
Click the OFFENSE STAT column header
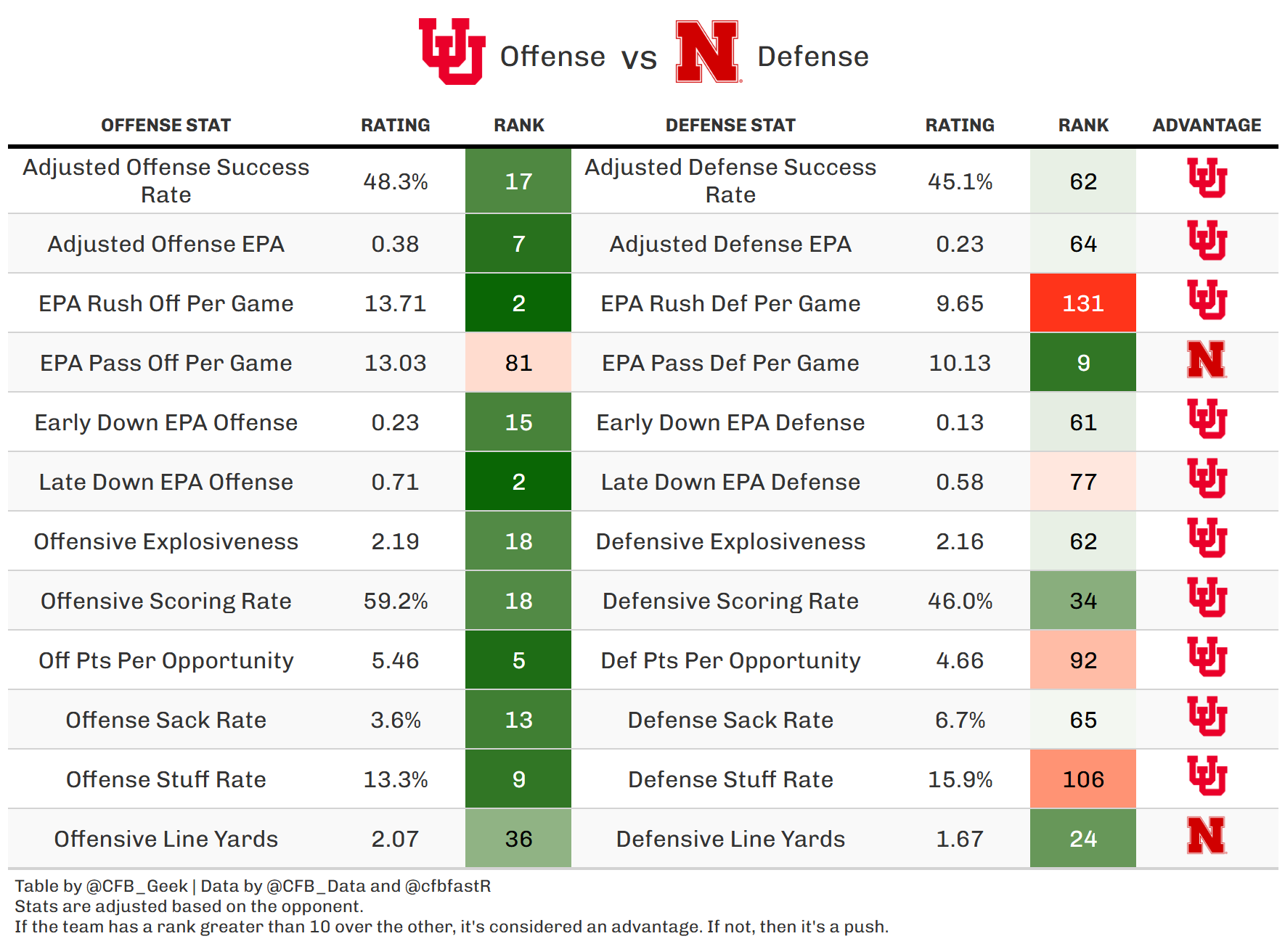point(166,126)
